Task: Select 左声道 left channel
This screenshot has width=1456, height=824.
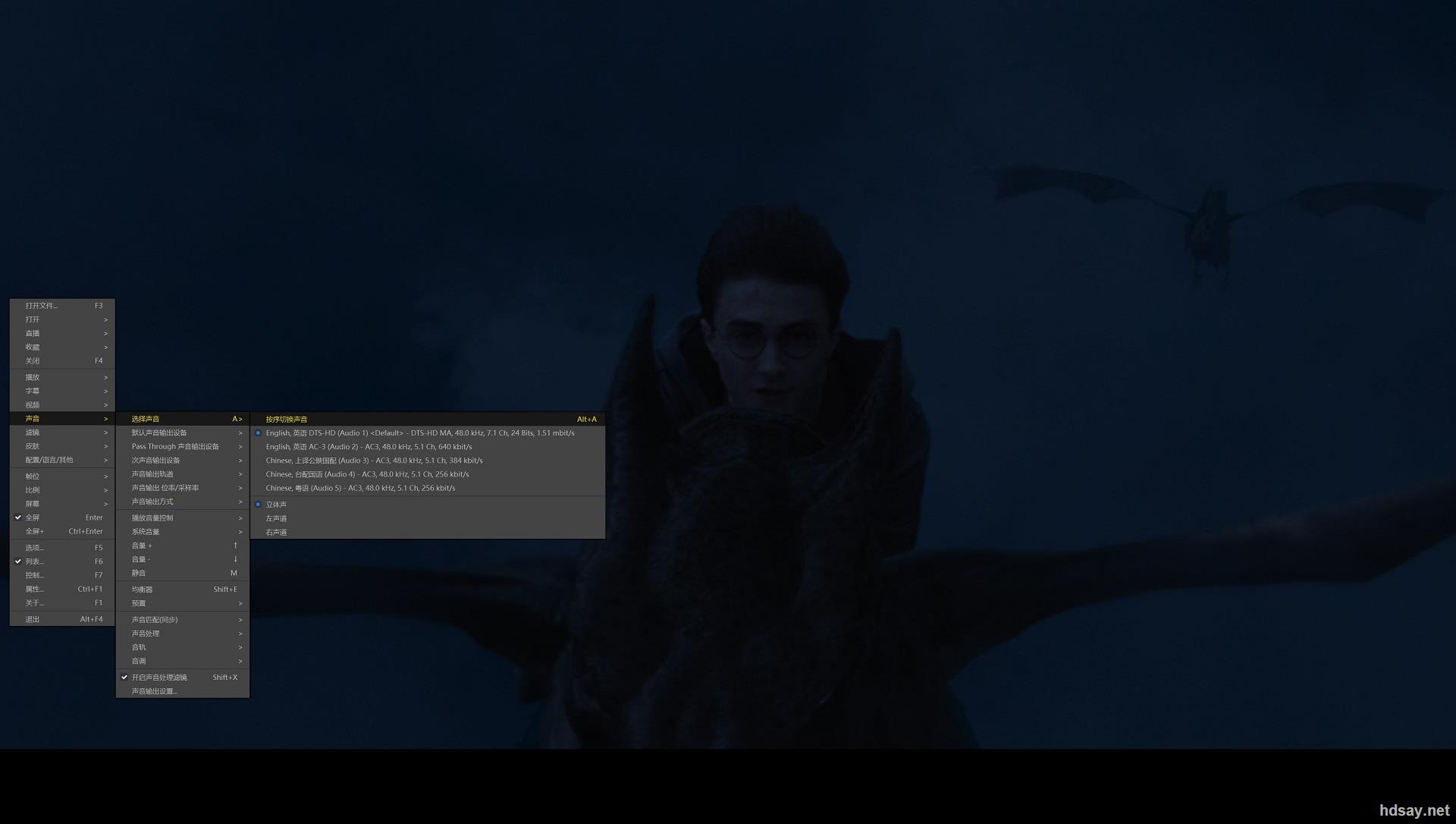Action: point(428,518)
